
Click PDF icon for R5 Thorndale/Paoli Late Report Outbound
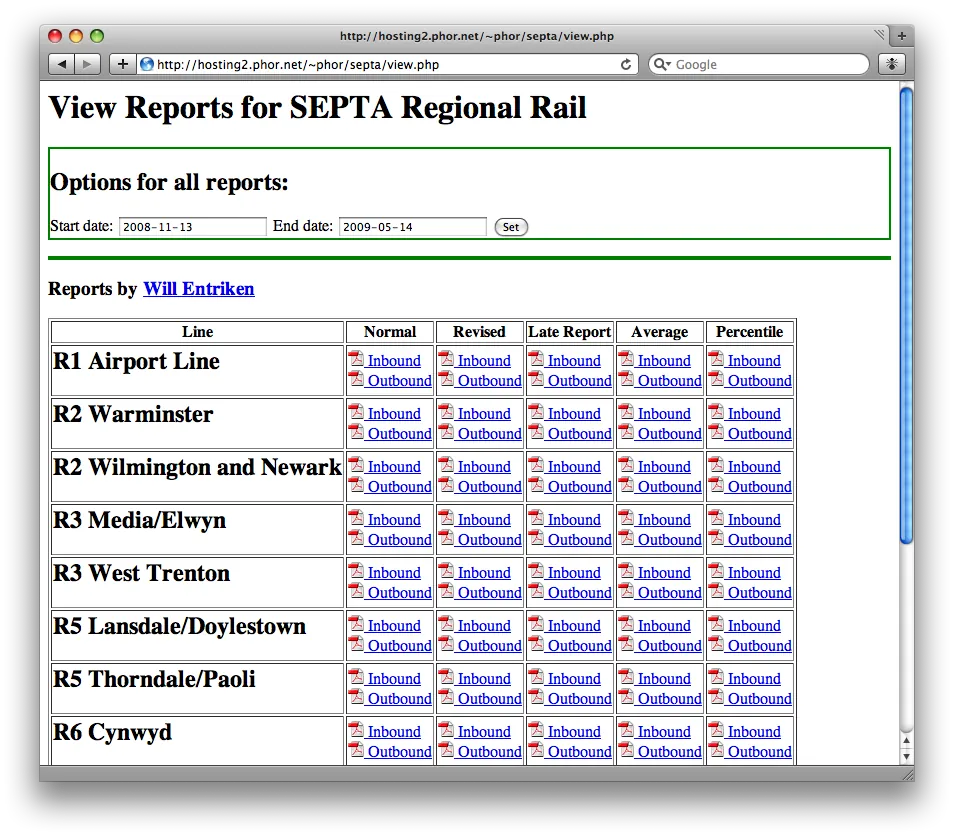[536, 697]
